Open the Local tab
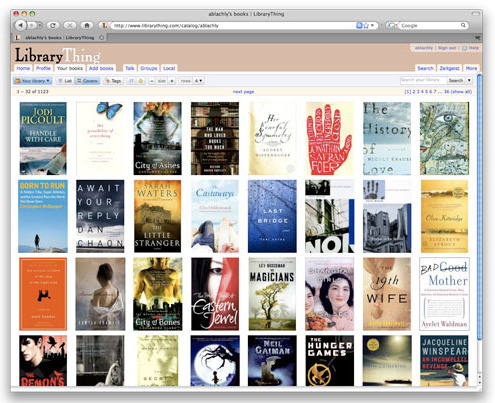Screen dimensions: 495x403 pos(169,68)
